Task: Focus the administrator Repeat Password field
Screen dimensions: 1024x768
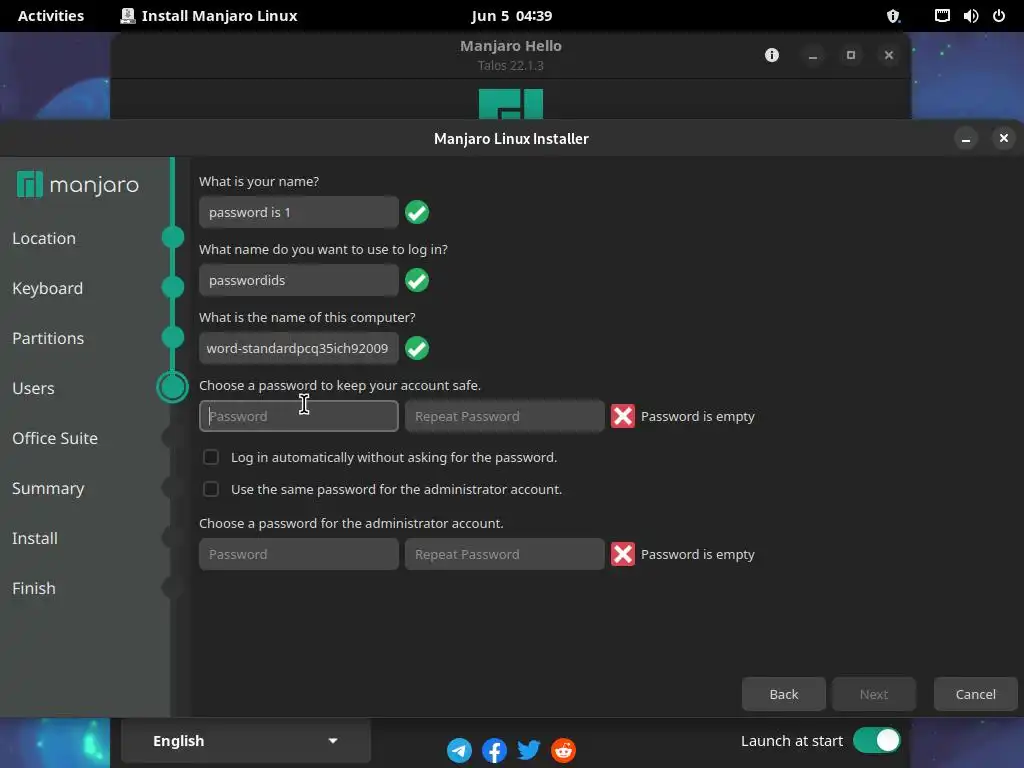Action: coord(504,554)
